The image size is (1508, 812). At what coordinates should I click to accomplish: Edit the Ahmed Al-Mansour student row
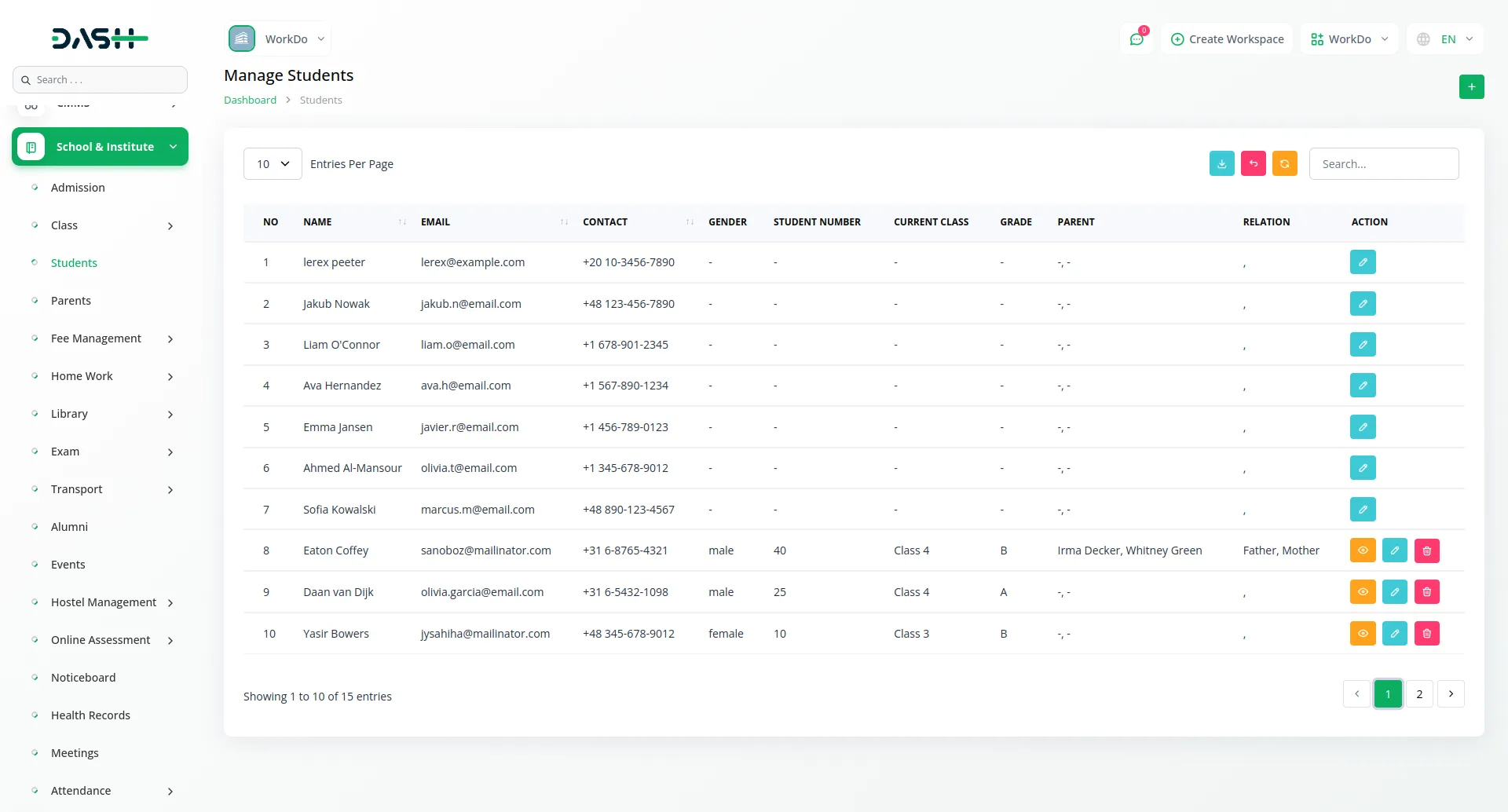[x=1363, y=468]
